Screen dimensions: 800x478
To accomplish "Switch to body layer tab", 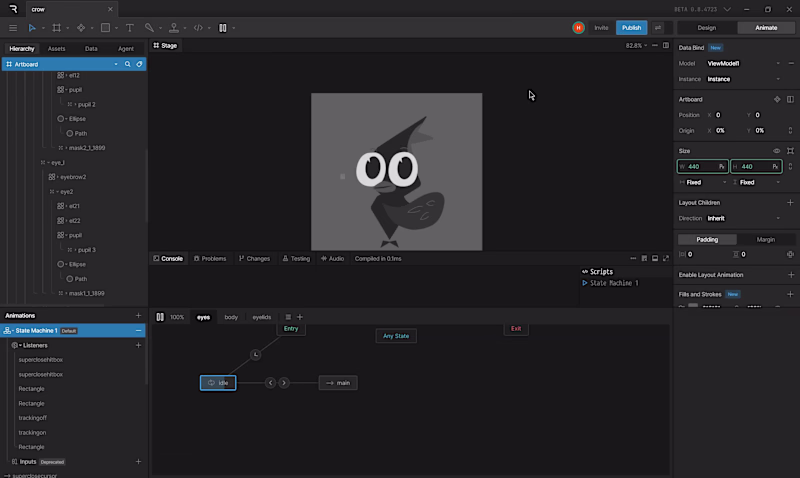I will tap(231, 317).
